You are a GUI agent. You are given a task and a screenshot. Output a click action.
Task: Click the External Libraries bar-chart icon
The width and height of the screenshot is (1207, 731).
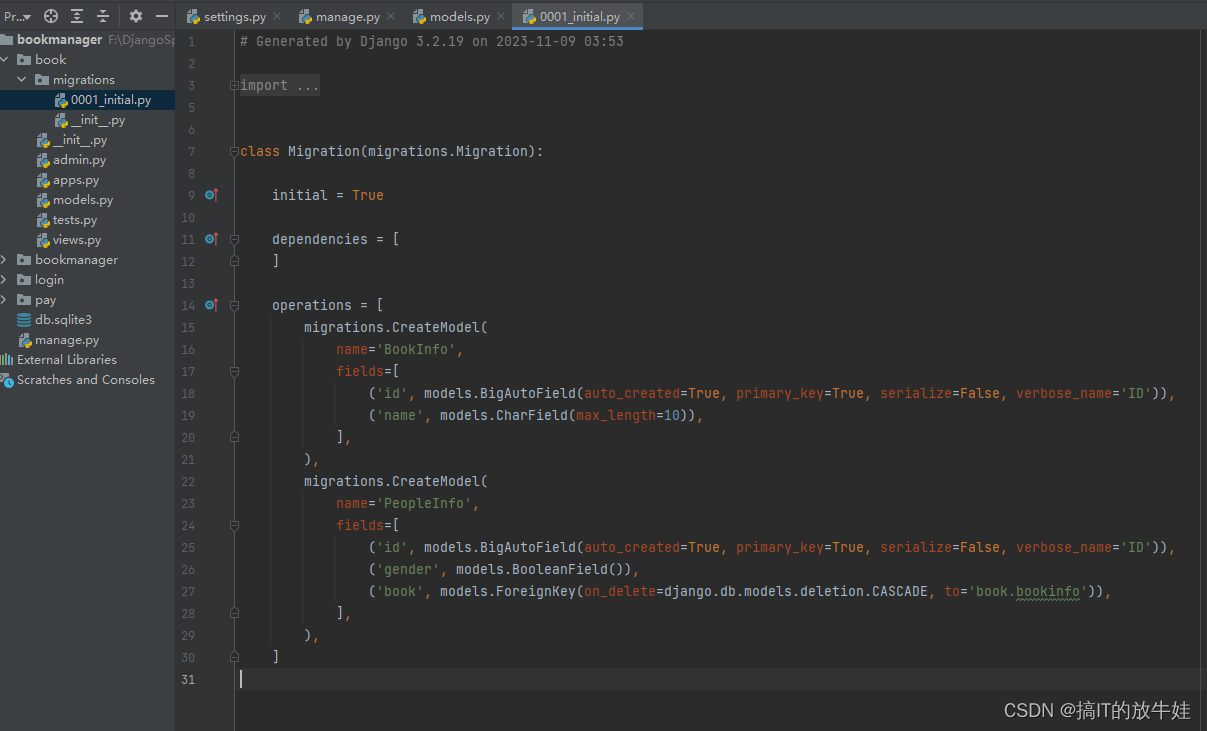[x=7, y=360]
